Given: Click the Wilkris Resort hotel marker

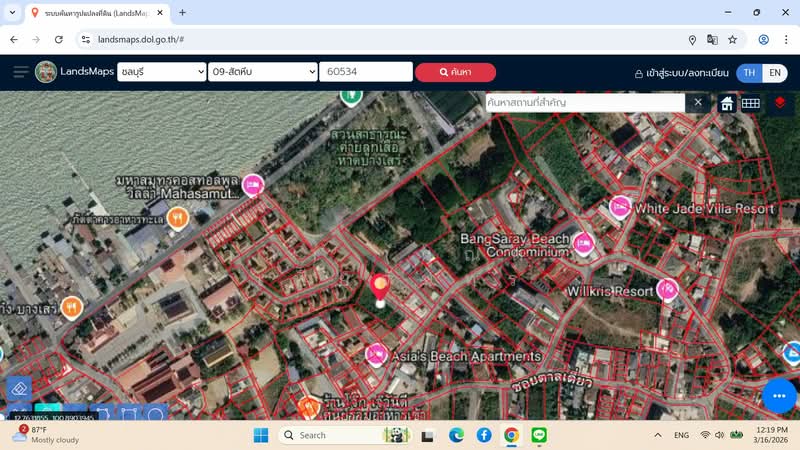Looking at the screenshot, I should tap(667, 290).
